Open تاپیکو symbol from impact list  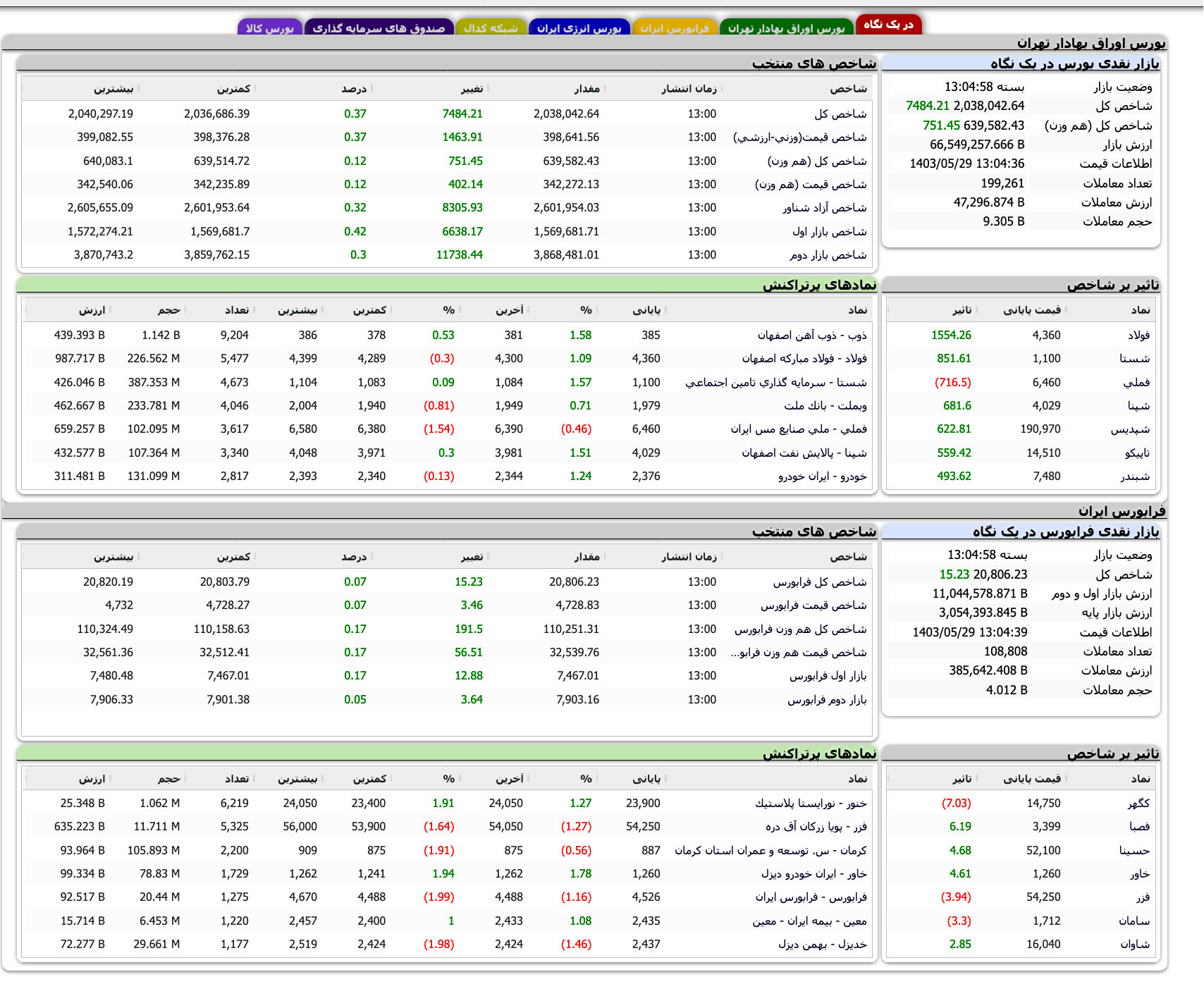coord(1135,452)
